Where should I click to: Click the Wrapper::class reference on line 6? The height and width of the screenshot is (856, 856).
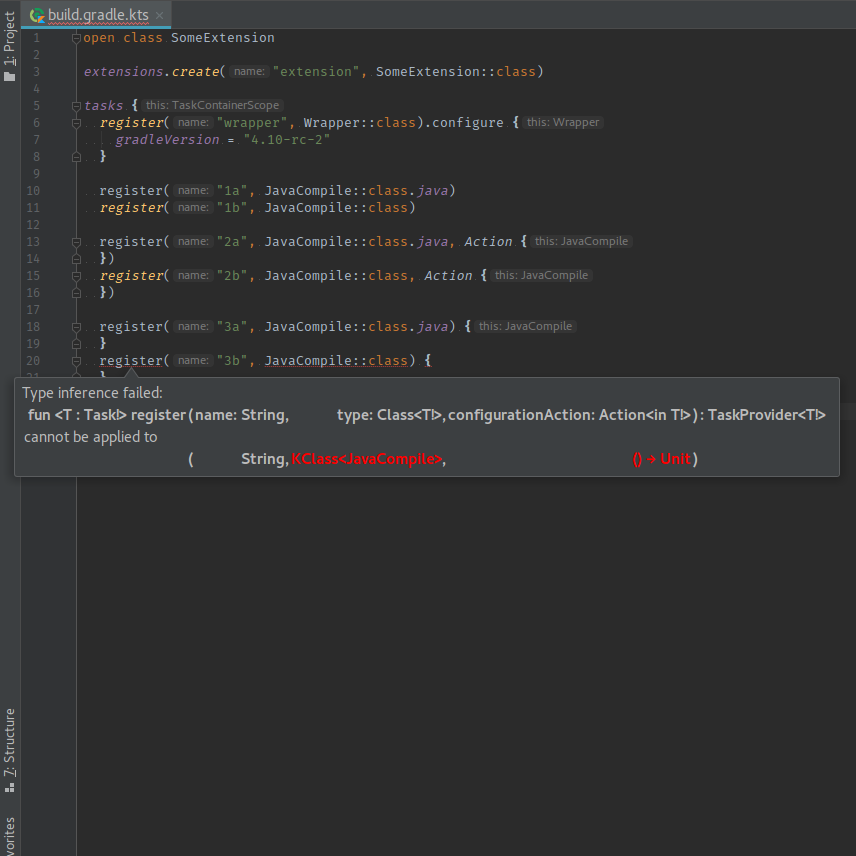tap(359, 122)
